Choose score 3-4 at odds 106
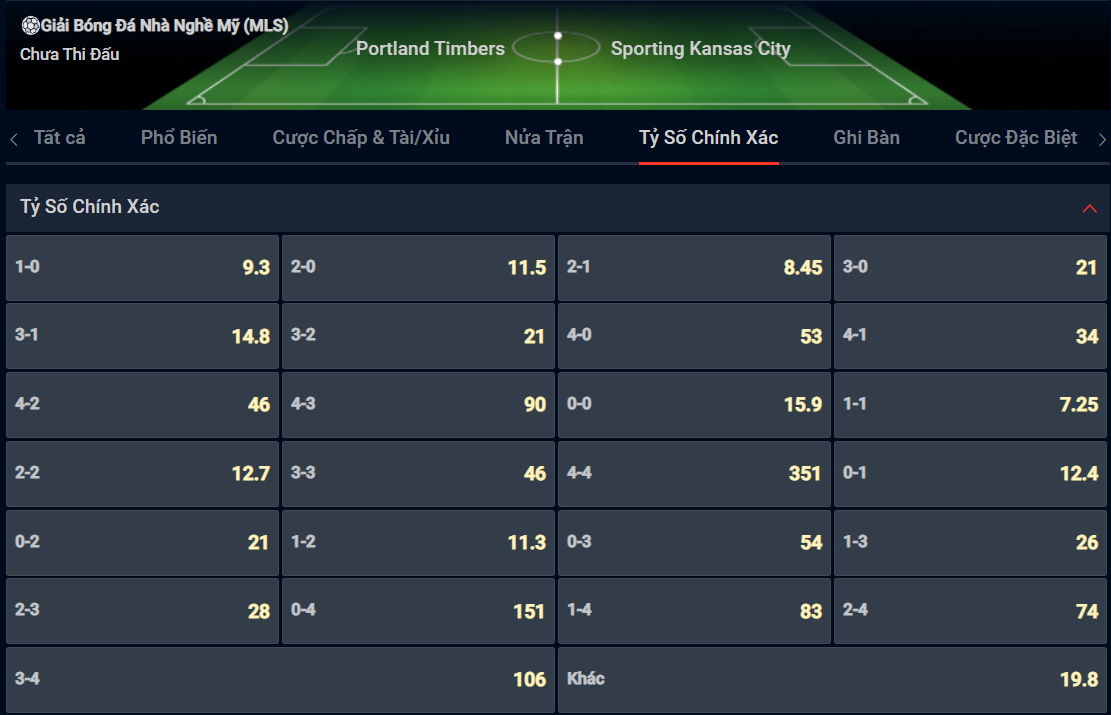Screen dimensions: 1111x715 point(281,680)
